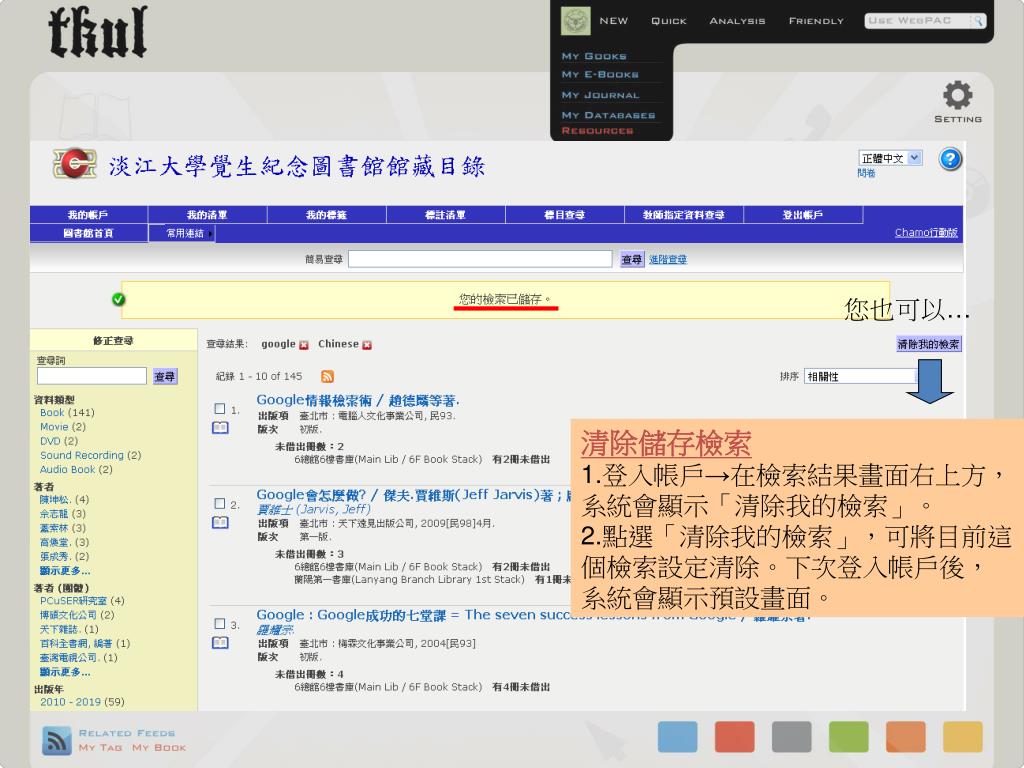Open the orange RSS feed icon beside record count
This screenshot has width=1024, height=768.
tap(327, 376)
